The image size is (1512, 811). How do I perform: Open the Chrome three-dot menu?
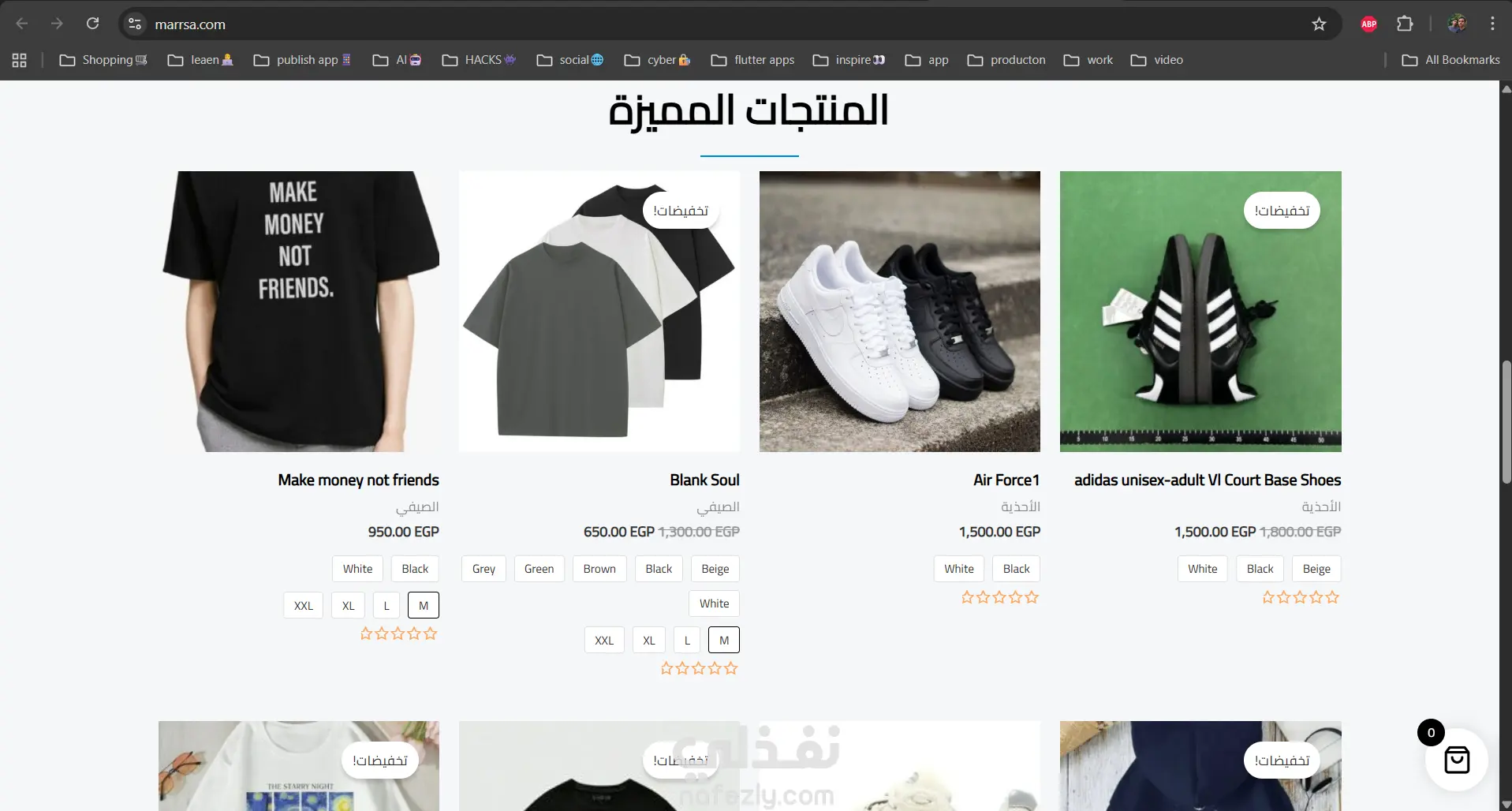click(1492, 24)
